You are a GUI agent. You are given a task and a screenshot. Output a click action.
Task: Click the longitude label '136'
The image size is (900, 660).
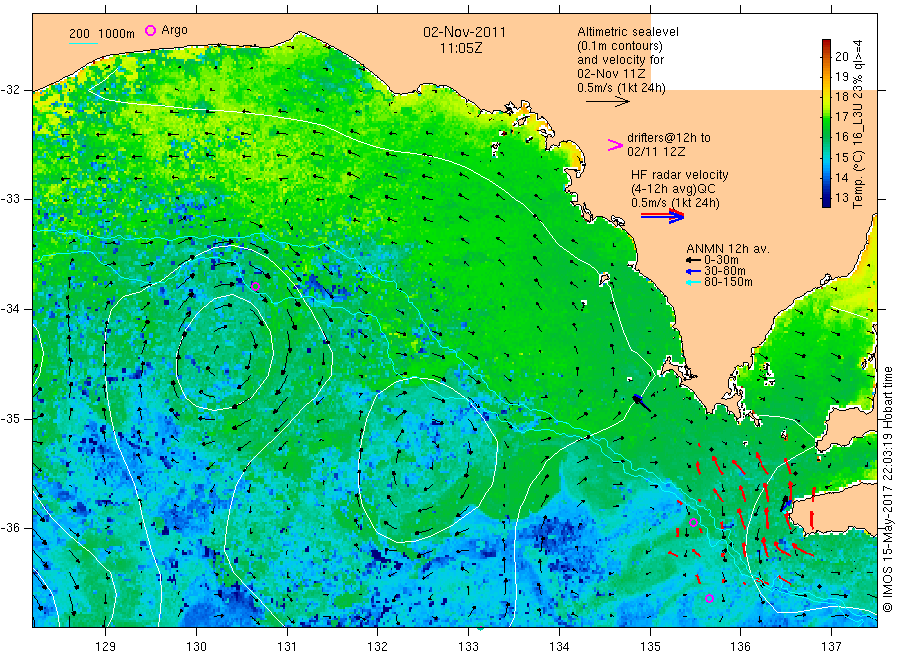[x=740, y=647]
